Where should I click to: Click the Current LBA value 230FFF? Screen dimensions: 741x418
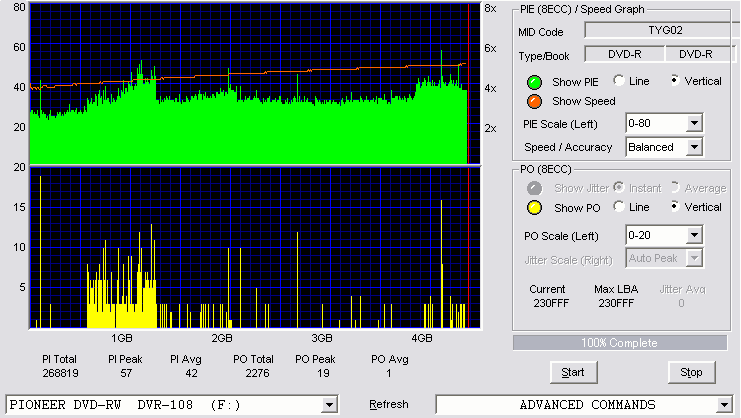pyautogui.click(x=551, y=303)
